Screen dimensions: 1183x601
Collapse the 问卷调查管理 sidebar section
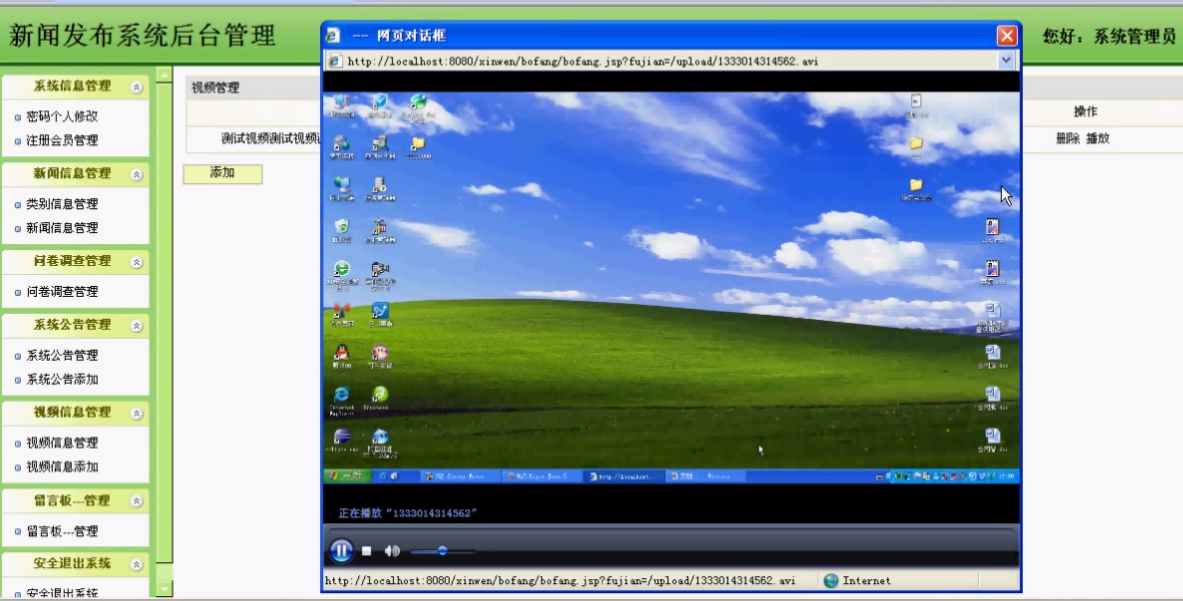coord(137,262)
